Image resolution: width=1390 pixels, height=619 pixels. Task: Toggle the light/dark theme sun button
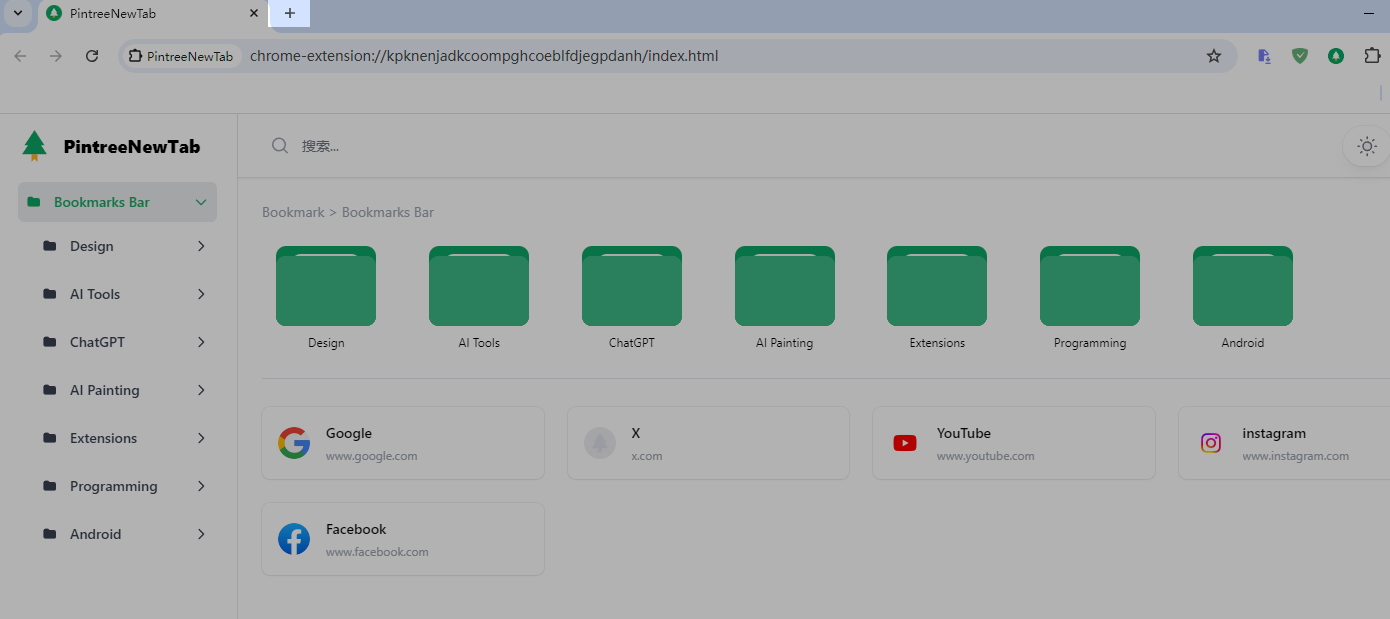pos(1366,146)
